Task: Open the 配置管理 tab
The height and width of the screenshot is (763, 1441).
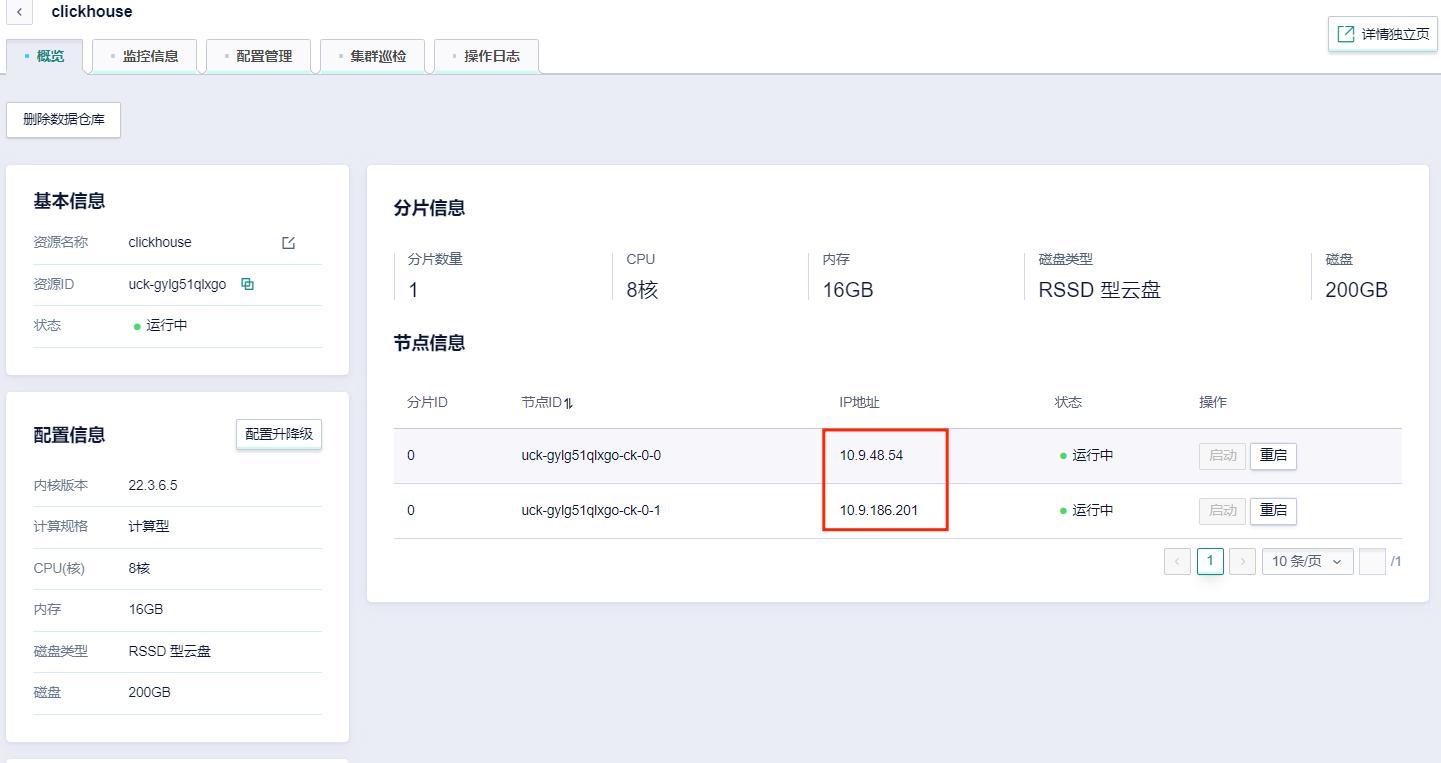Action: [259, 56]
